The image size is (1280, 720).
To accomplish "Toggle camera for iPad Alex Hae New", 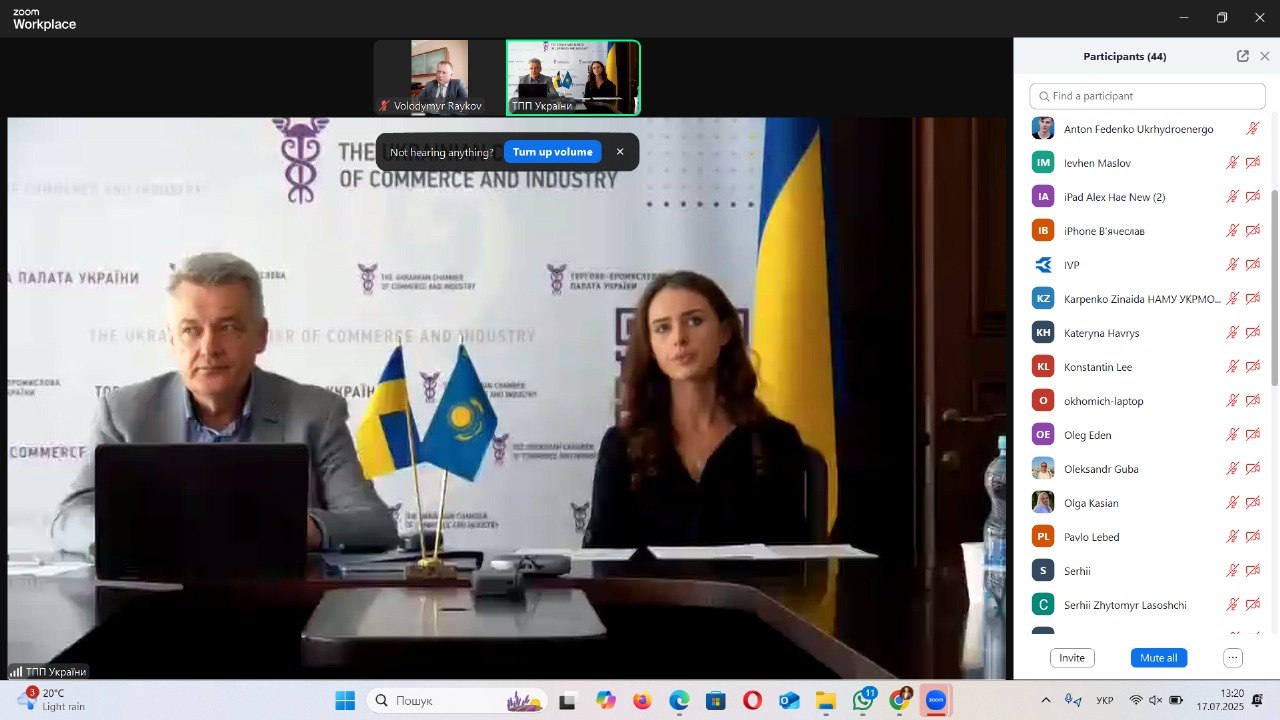I will [1253, 197].
